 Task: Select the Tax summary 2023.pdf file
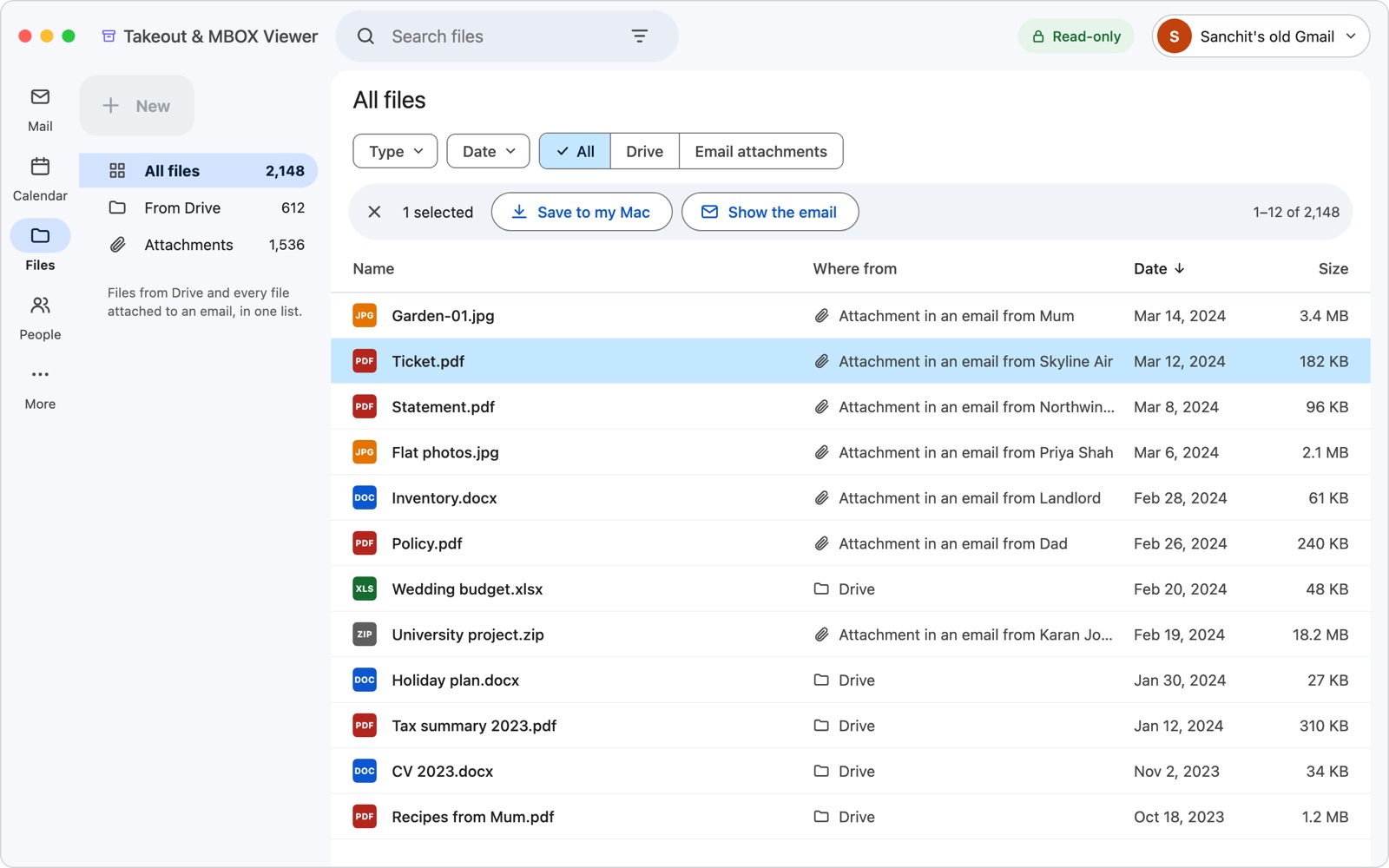[851, 726]
